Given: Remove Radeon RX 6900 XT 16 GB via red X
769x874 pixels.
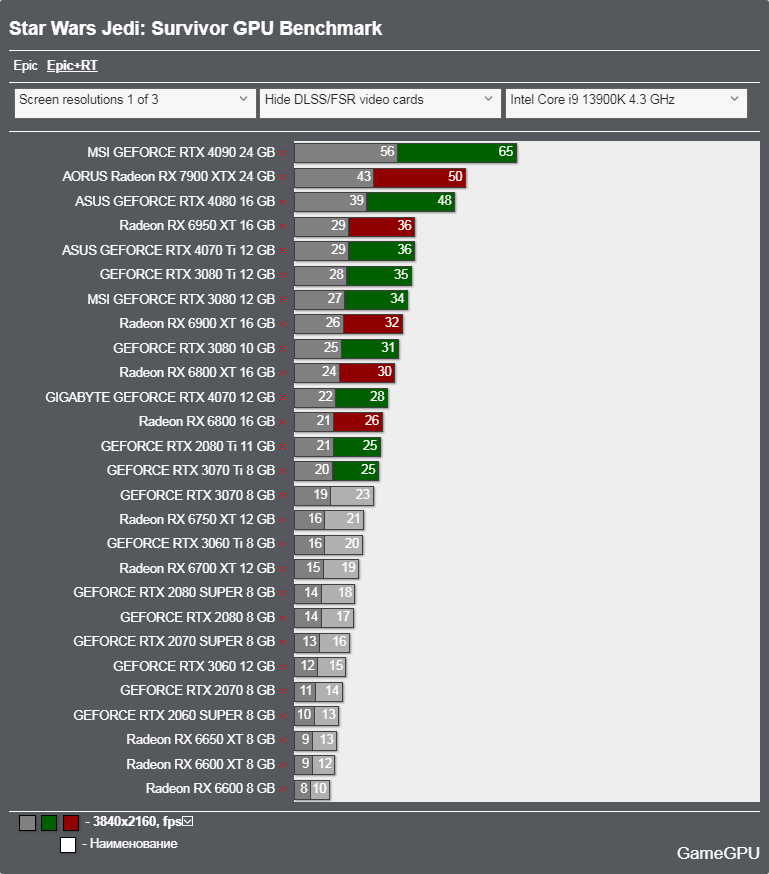Looking at the screenshot, I should click(283, 324).
